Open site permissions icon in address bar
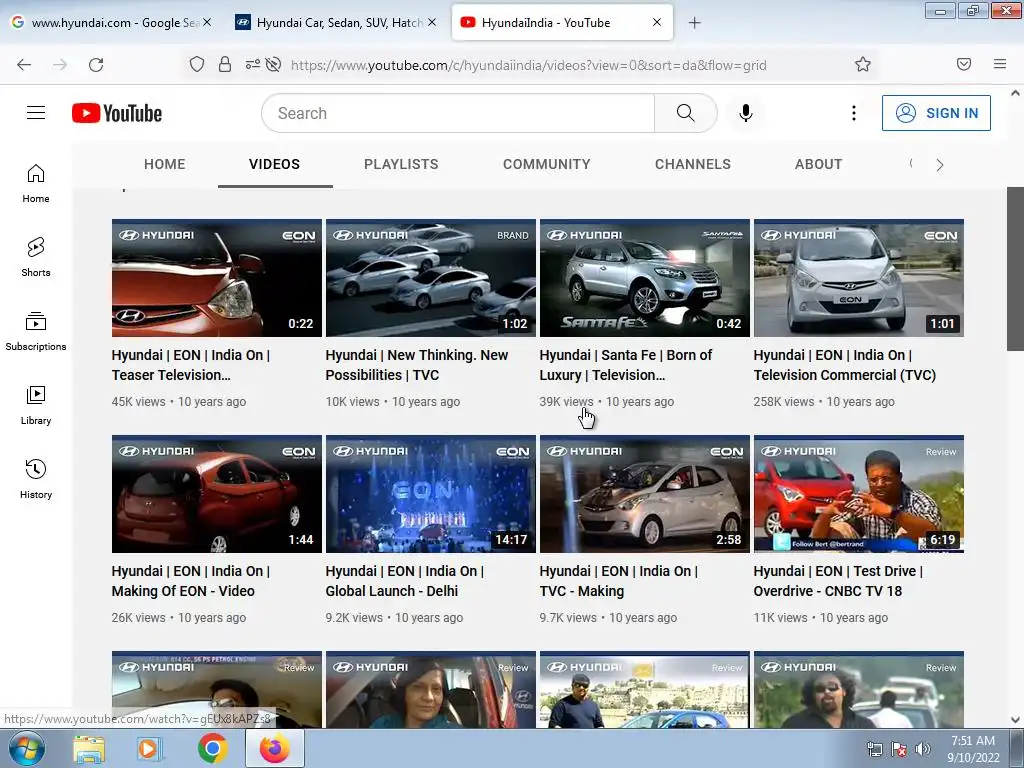1024x768 pixels. [x=253, y=64]
